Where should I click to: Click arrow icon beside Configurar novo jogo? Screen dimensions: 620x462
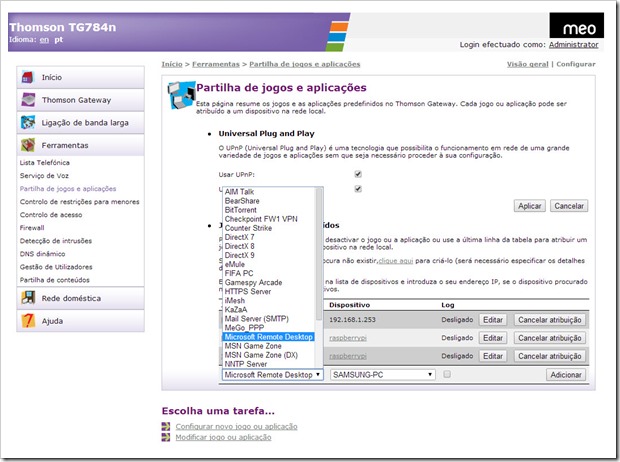point(166,426)
